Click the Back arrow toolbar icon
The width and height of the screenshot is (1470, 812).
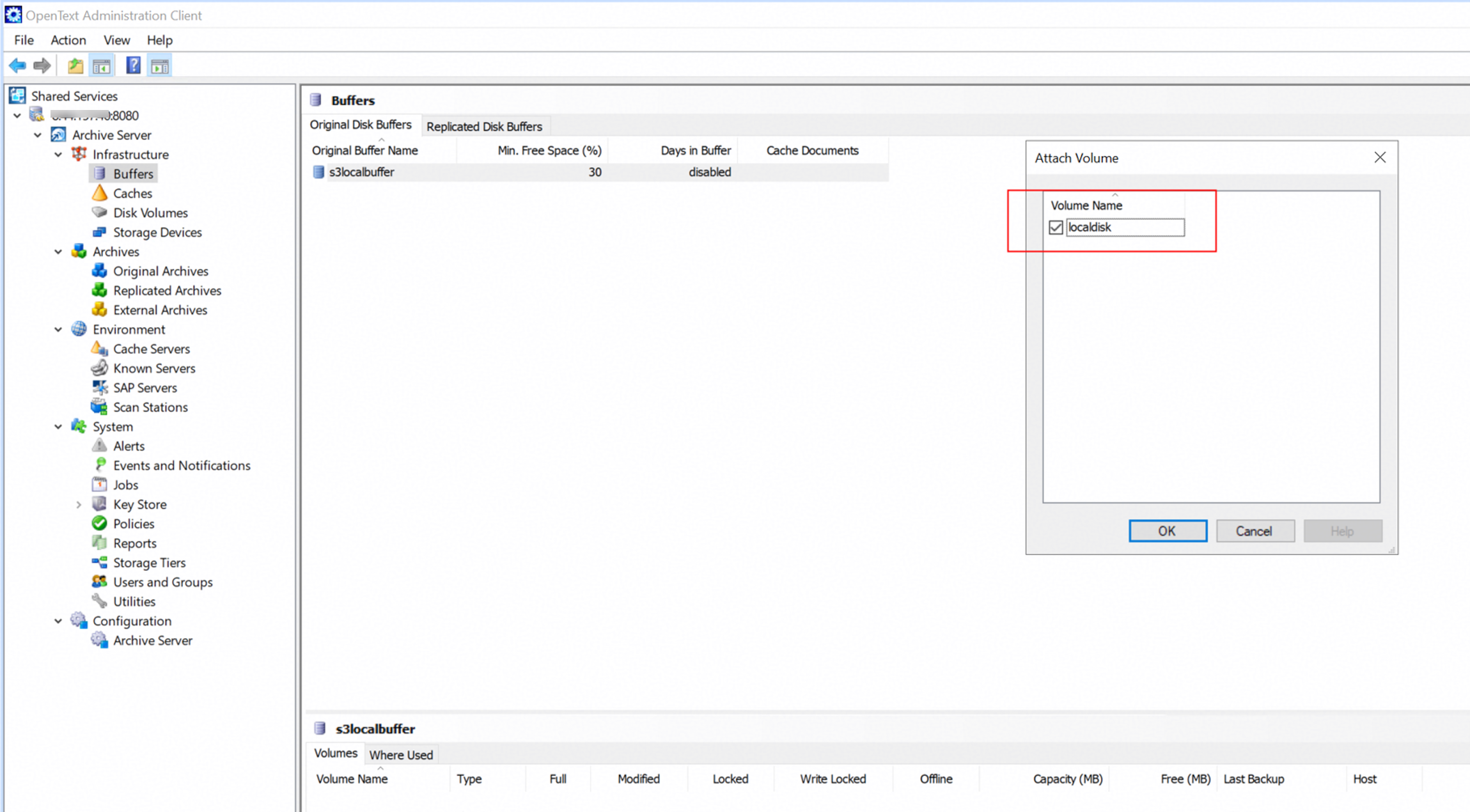click(17, 65)
